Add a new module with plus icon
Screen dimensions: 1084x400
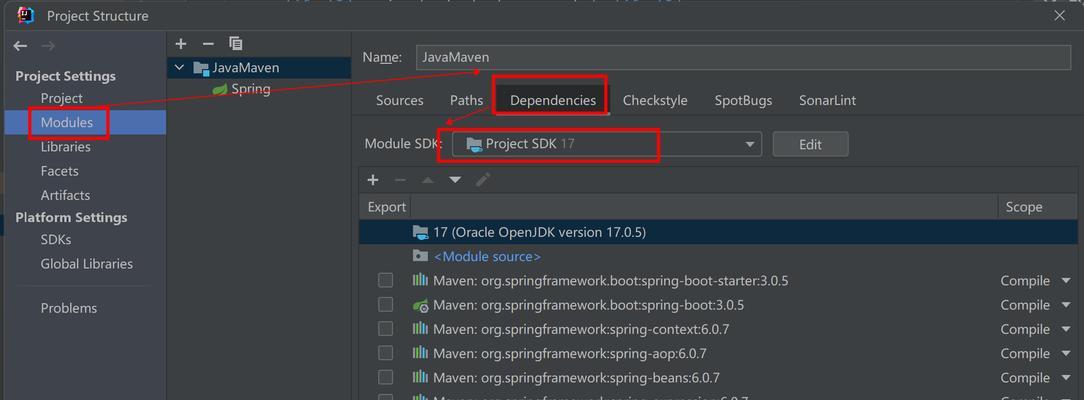click(x=181, y=44)
